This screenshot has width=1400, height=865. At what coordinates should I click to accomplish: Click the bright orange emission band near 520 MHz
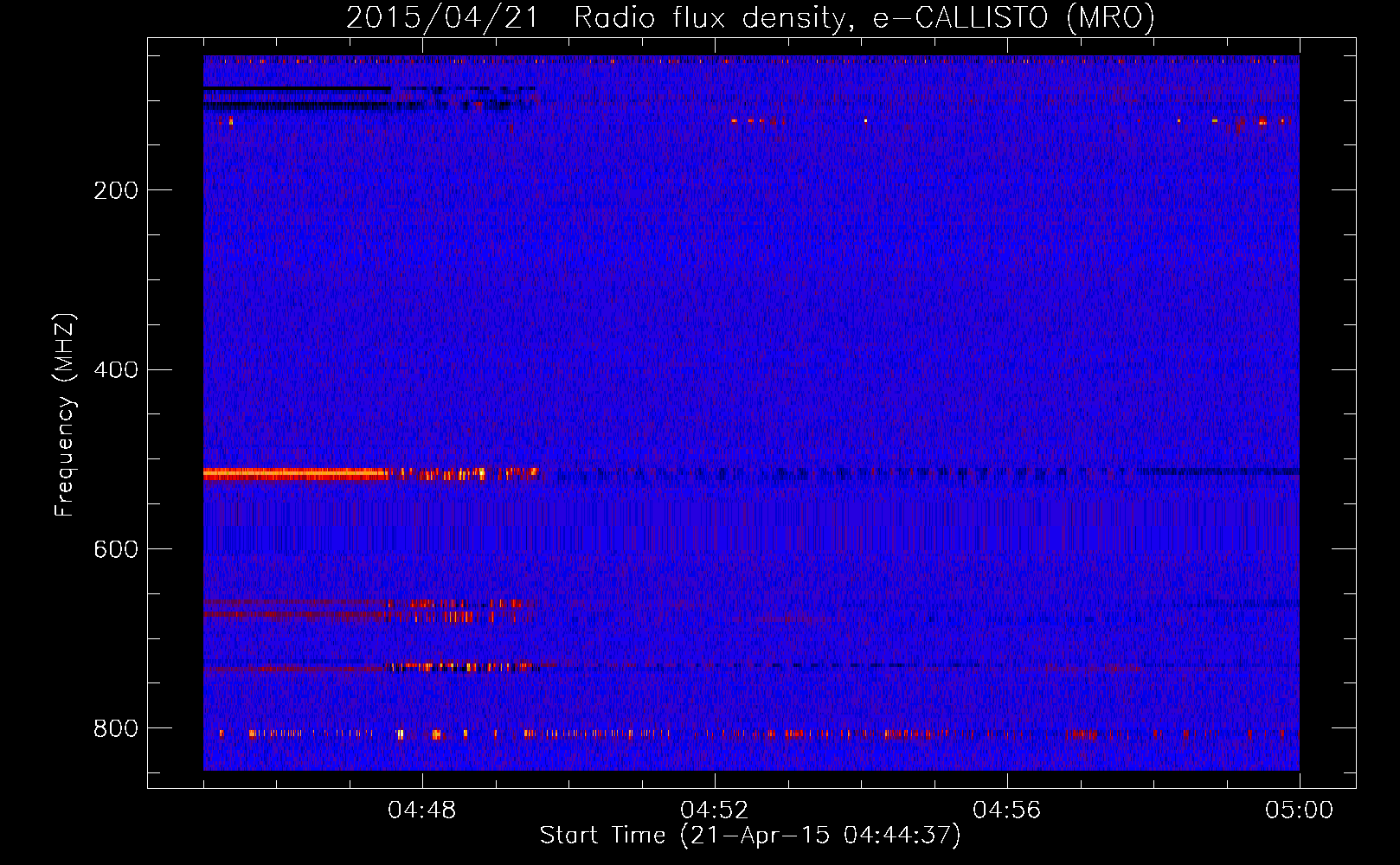click(296, 474)
